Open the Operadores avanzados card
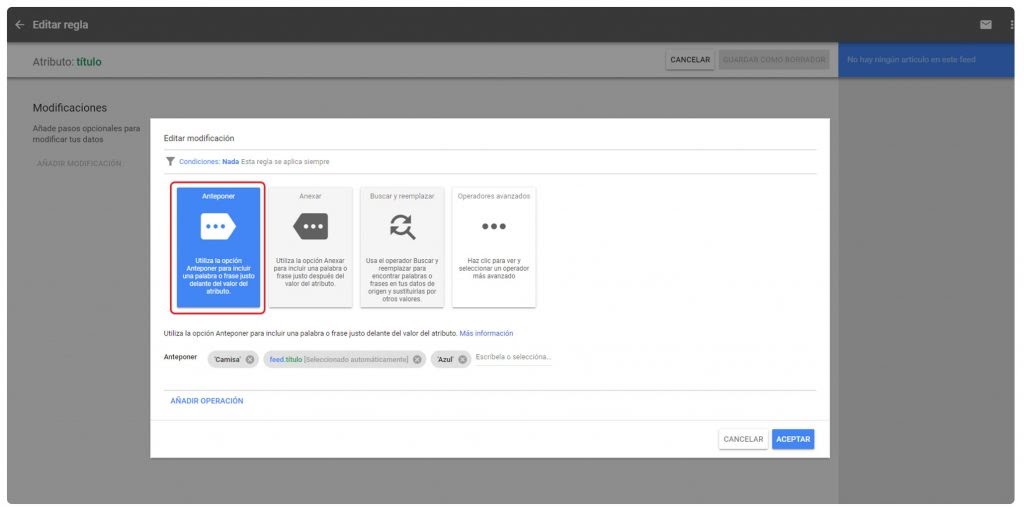This screenshot has height=509, width=1024. (x=494, y=247)
